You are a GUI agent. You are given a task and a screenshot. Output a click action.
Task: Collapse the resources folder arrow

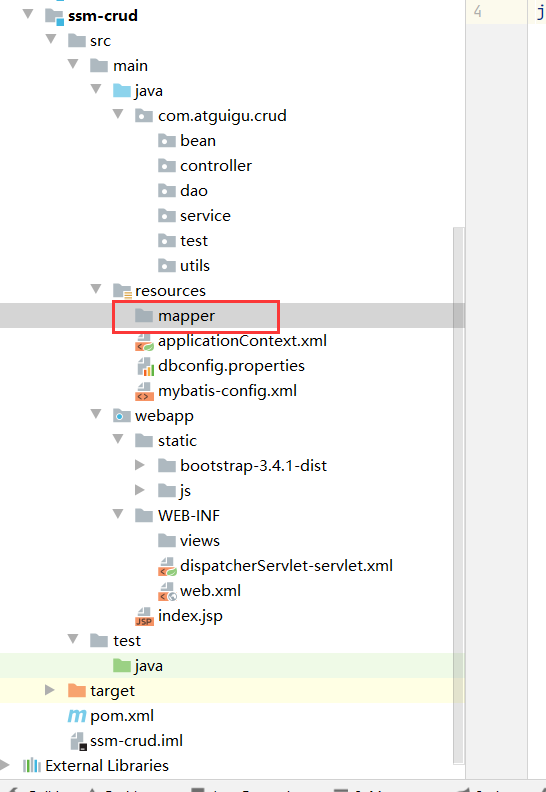95,289
